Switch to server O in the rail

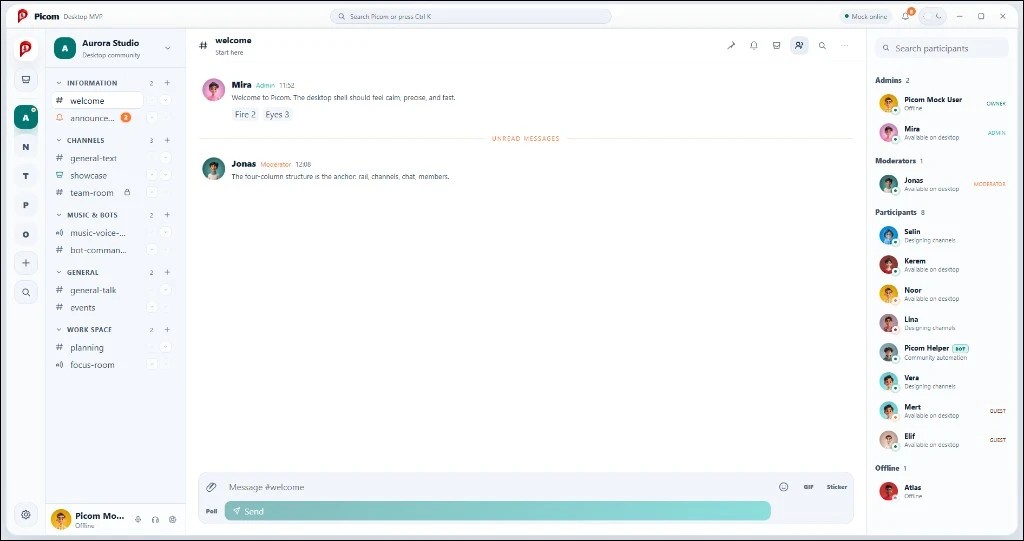click(26, 234)
